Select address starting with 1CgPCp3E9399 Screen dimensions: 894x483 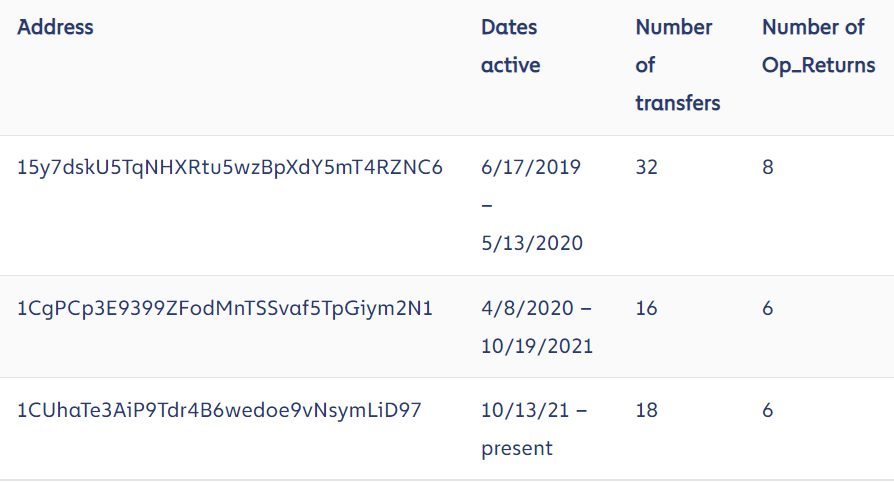point(225,309)
